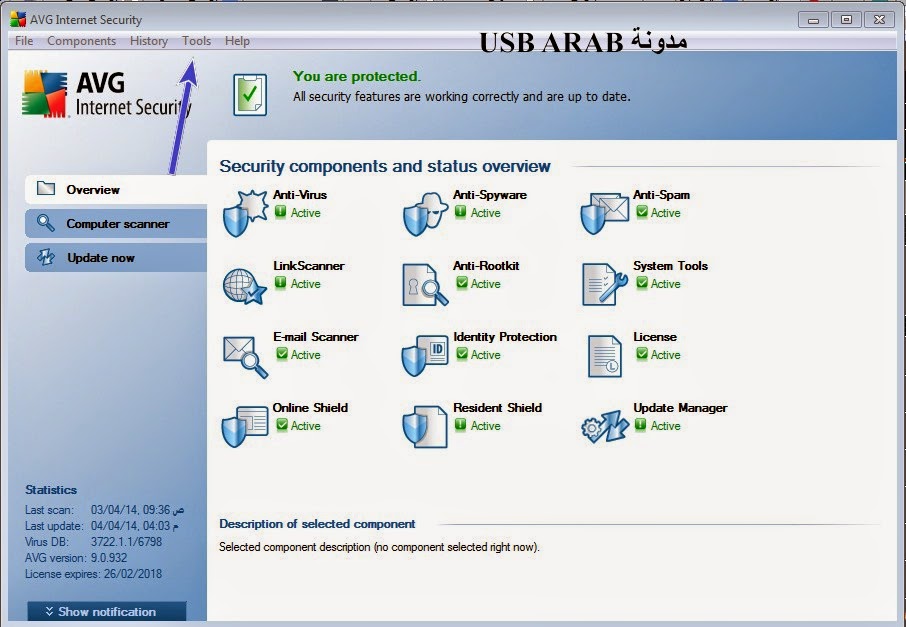Select the Identity Protection component label

505,336
